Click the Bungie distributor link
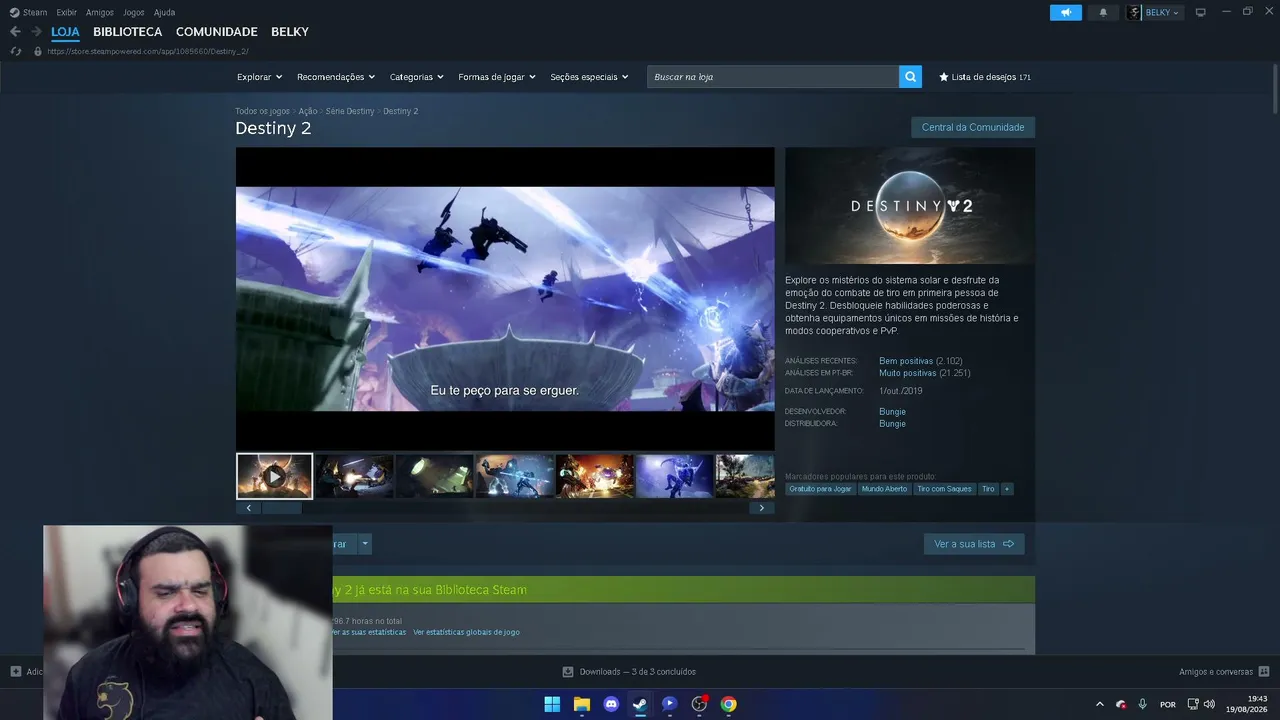The image size is (1280, 720). 892,424
